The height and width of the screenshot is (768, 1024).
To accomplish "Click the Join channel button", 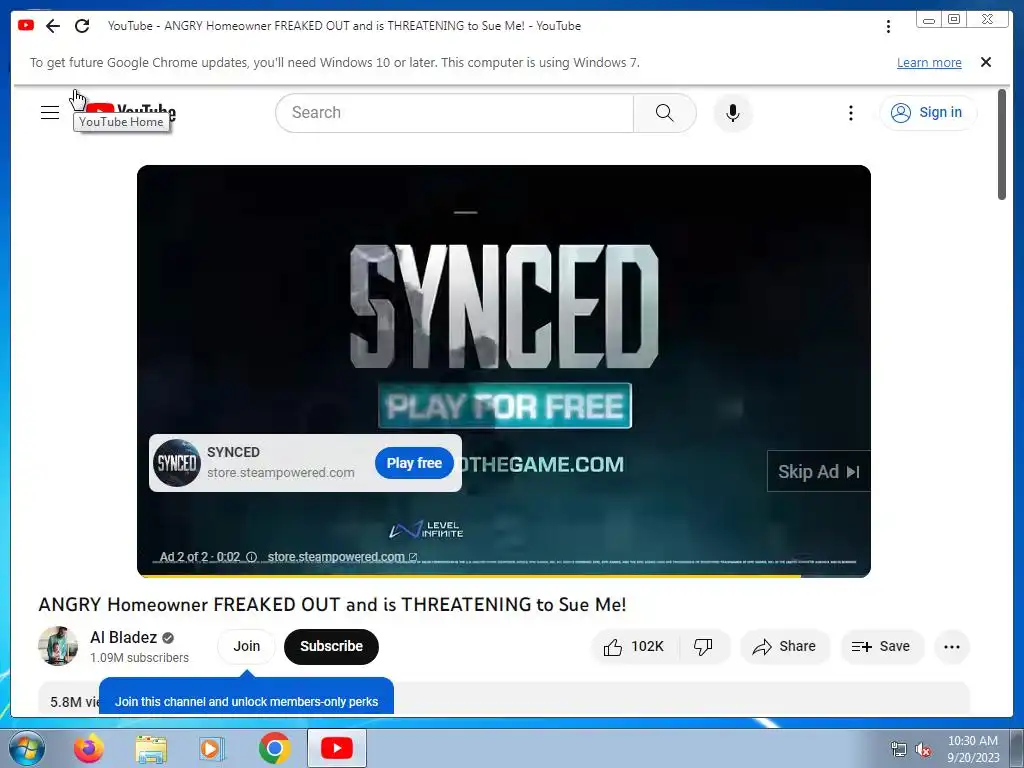I will pos(247,647).
